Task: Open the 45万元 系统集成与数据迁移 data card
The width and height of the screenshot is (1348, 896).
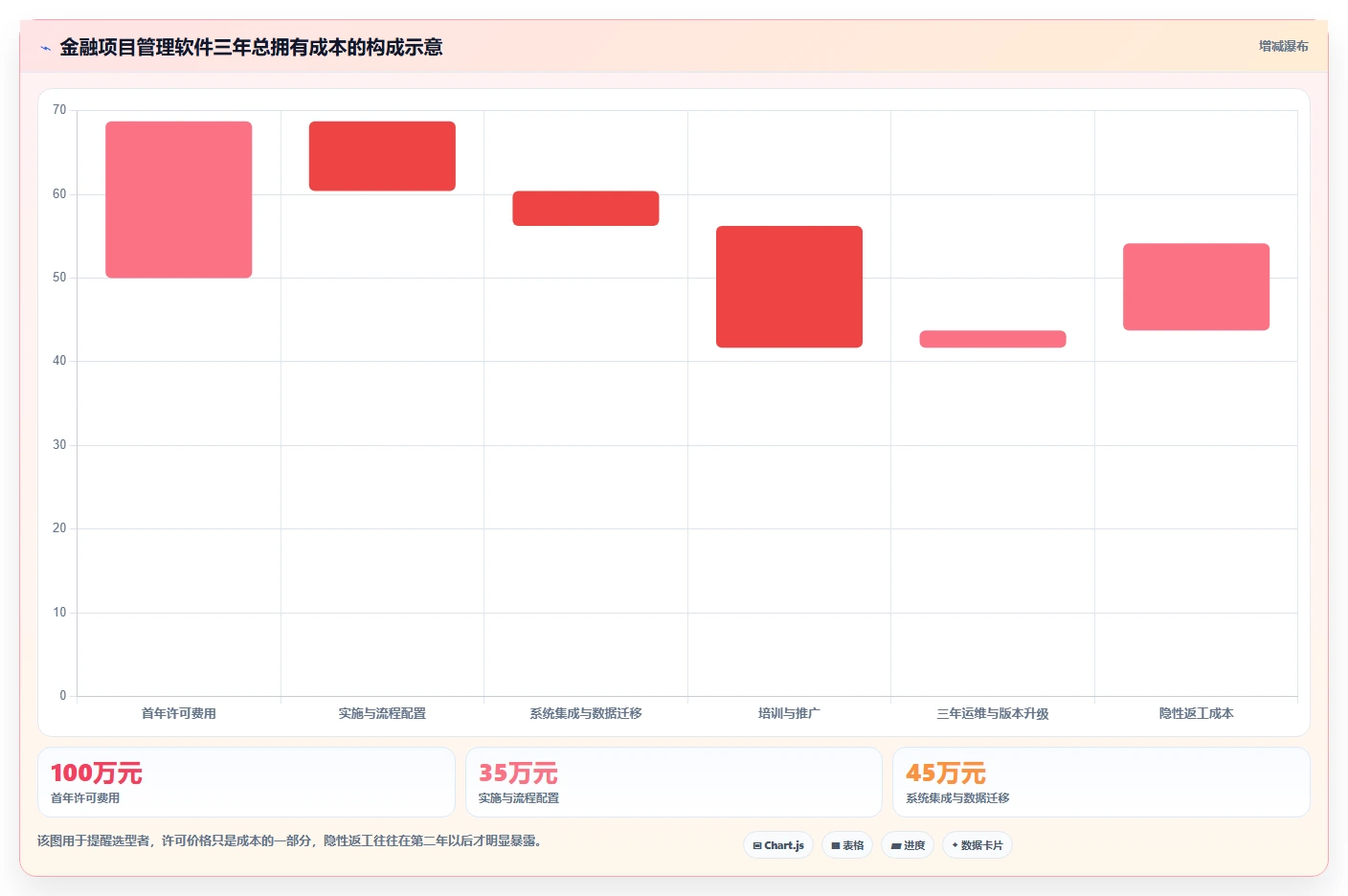Action: coord(1101,782)
